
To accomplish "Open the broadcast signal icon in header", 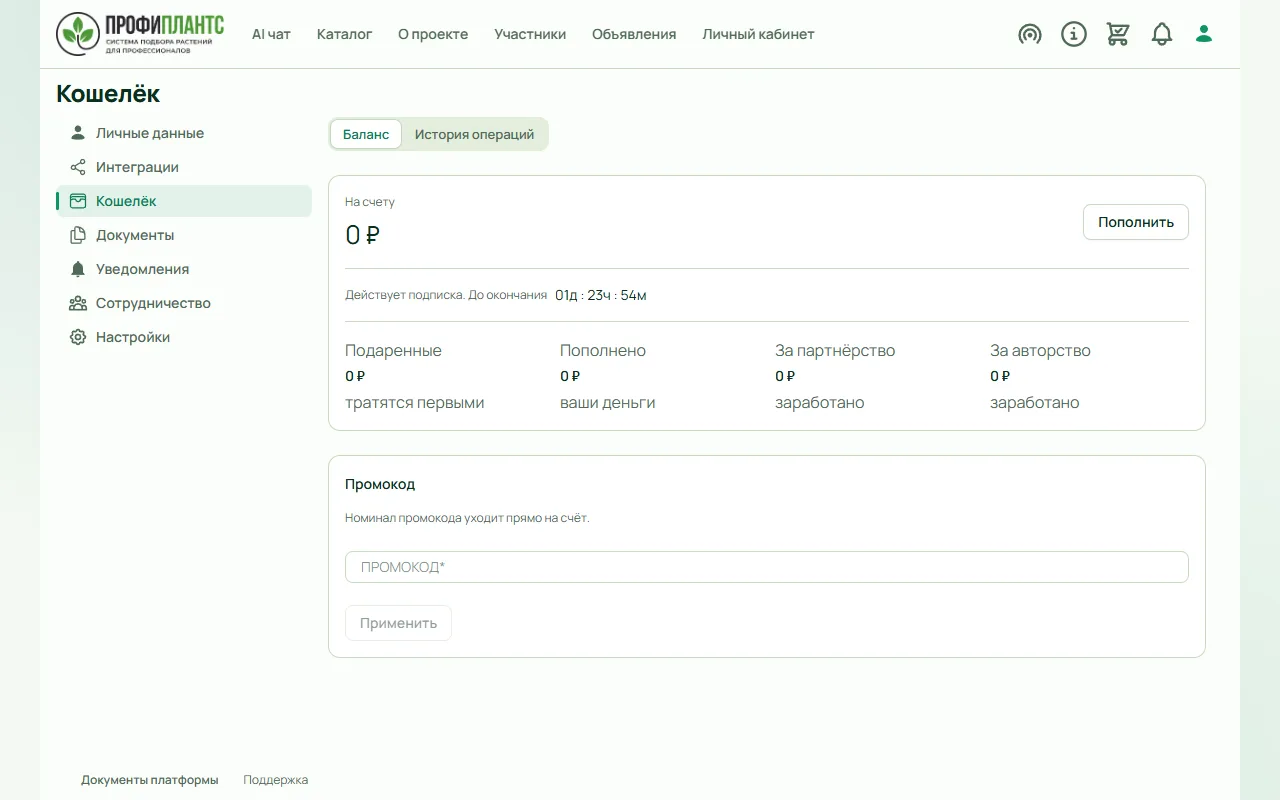I will point(1030,34).
